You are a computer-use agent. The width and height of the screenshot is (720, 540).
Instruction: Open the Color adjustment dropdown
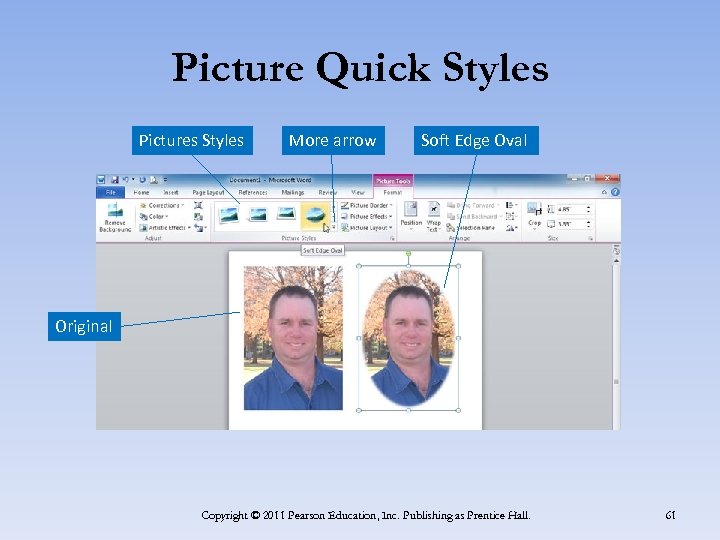tap(154, 216)
